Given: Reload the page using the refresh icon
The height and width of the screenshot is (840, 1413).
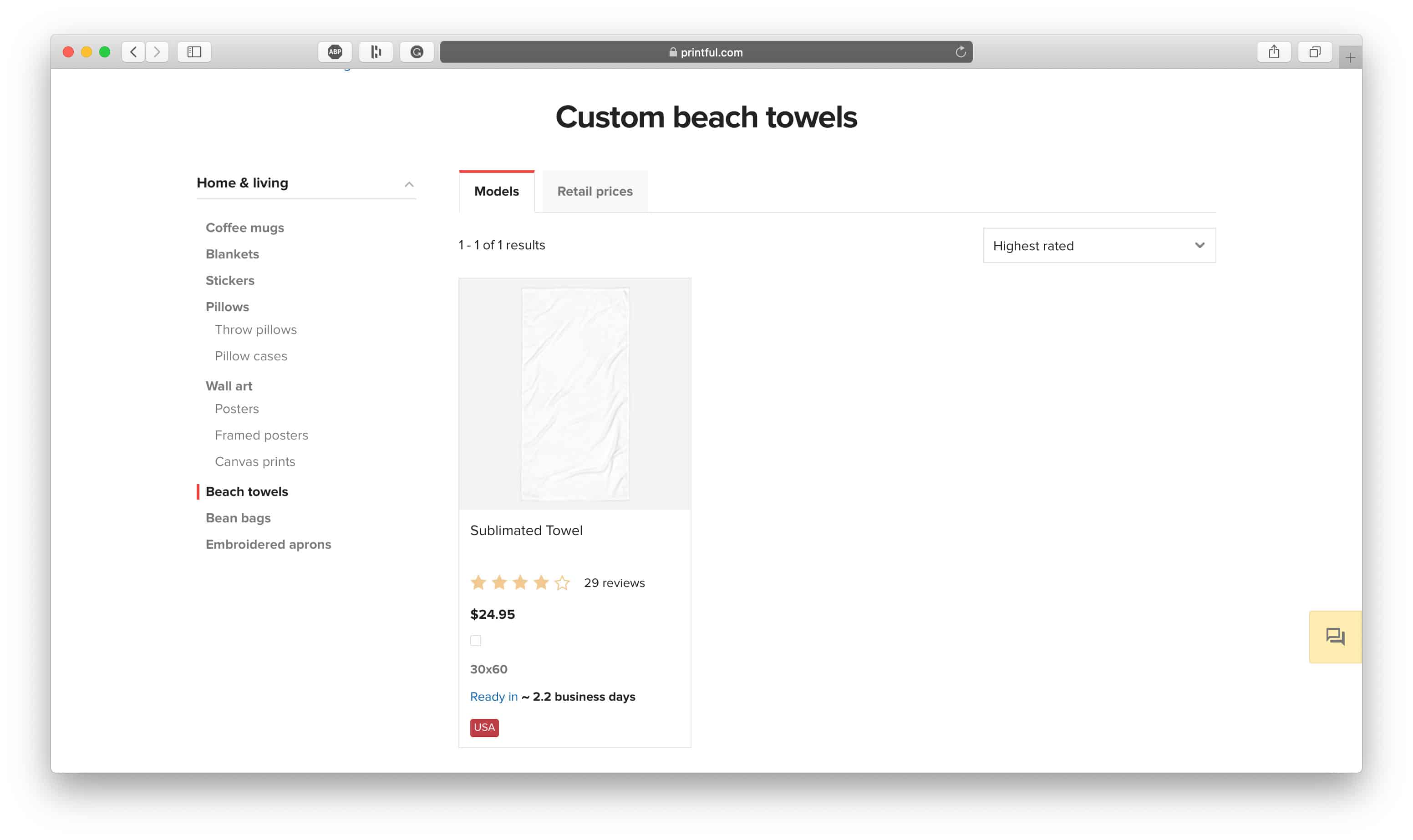Looking at the screenshot, I should (x=960, y=52).
